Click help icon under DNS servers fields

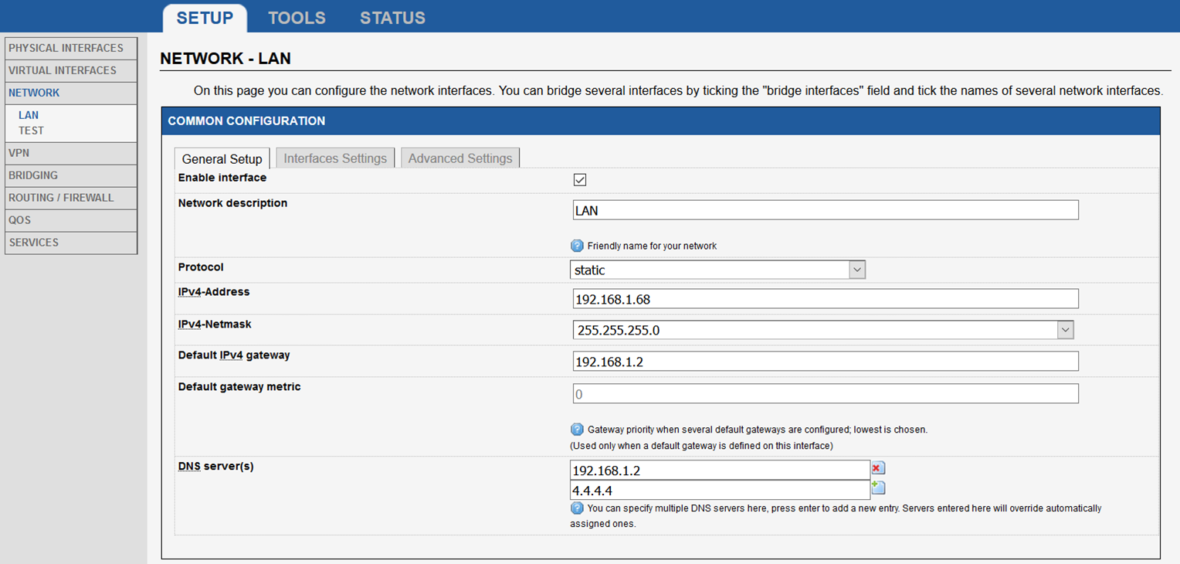click(577, 508)
